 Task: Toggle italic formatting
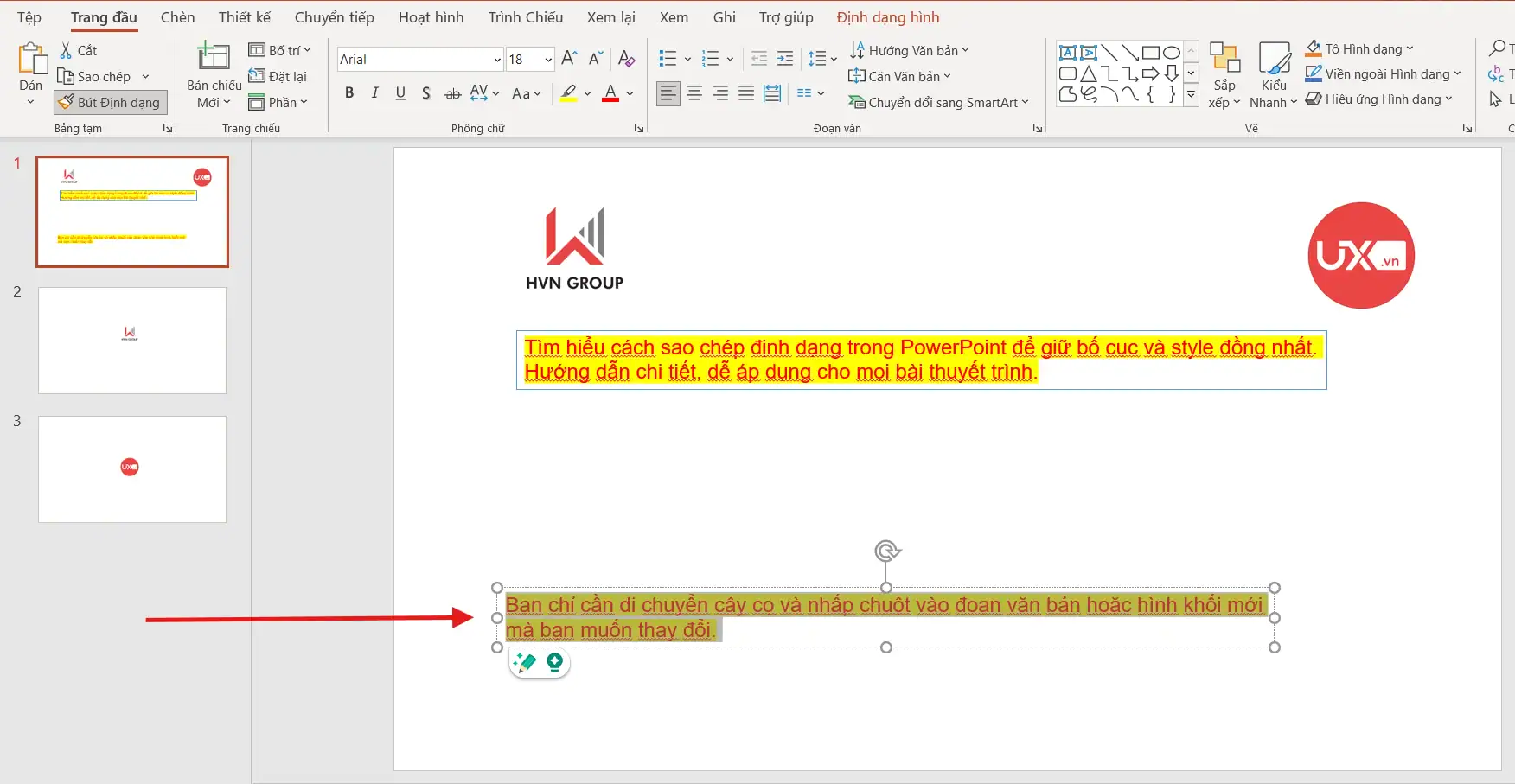point(374,93)
